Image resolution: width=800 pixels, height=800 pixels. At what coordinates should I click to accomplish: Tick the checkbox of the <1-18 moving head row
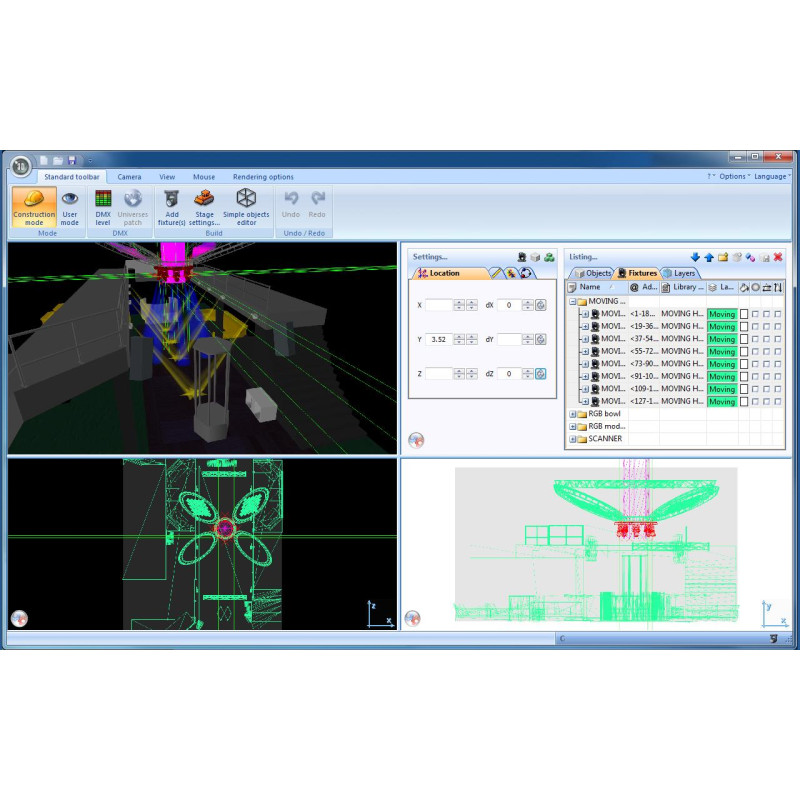click(744, 314)
